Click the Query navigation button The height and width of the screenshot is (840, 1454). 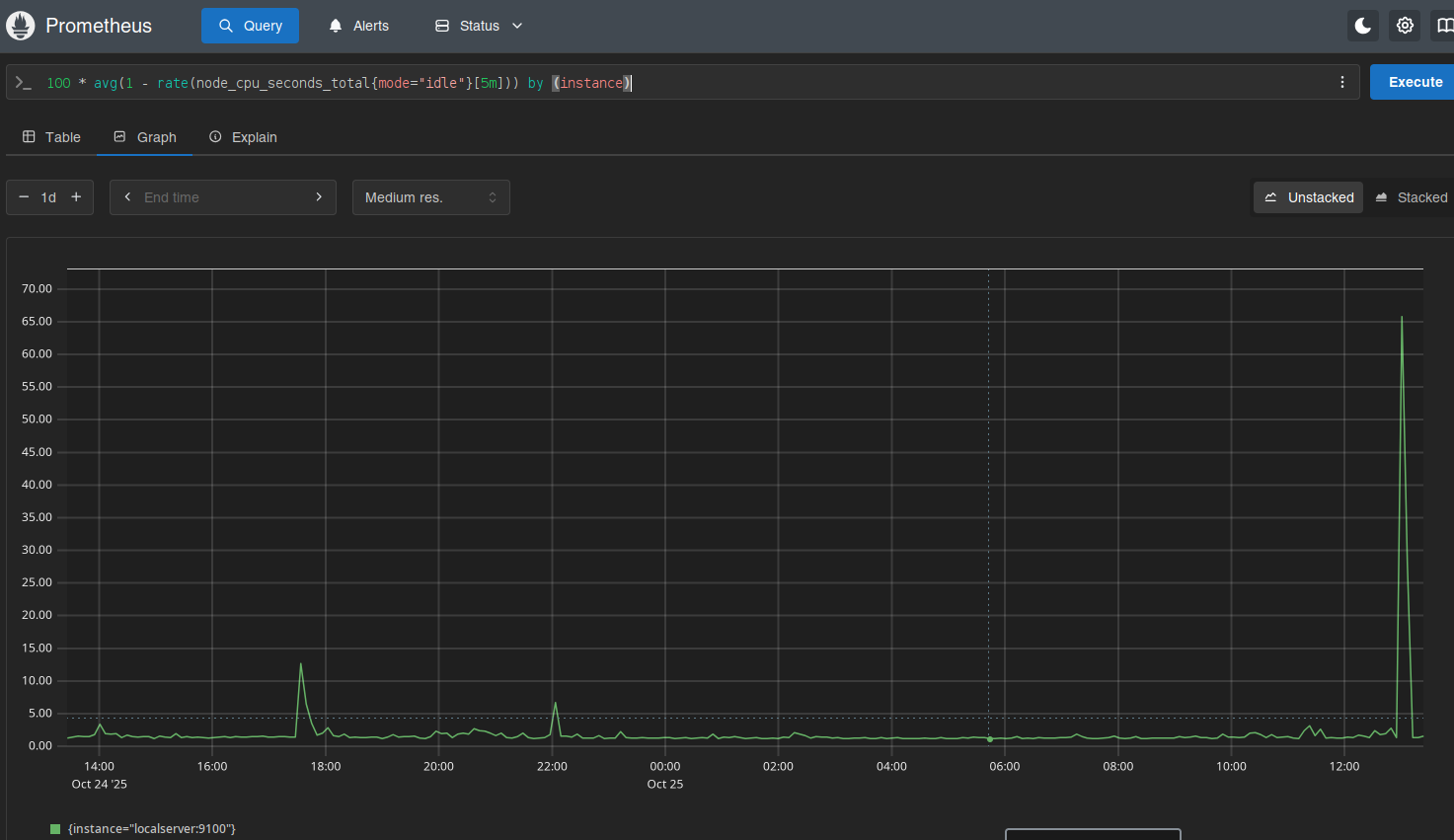(250, 26)
